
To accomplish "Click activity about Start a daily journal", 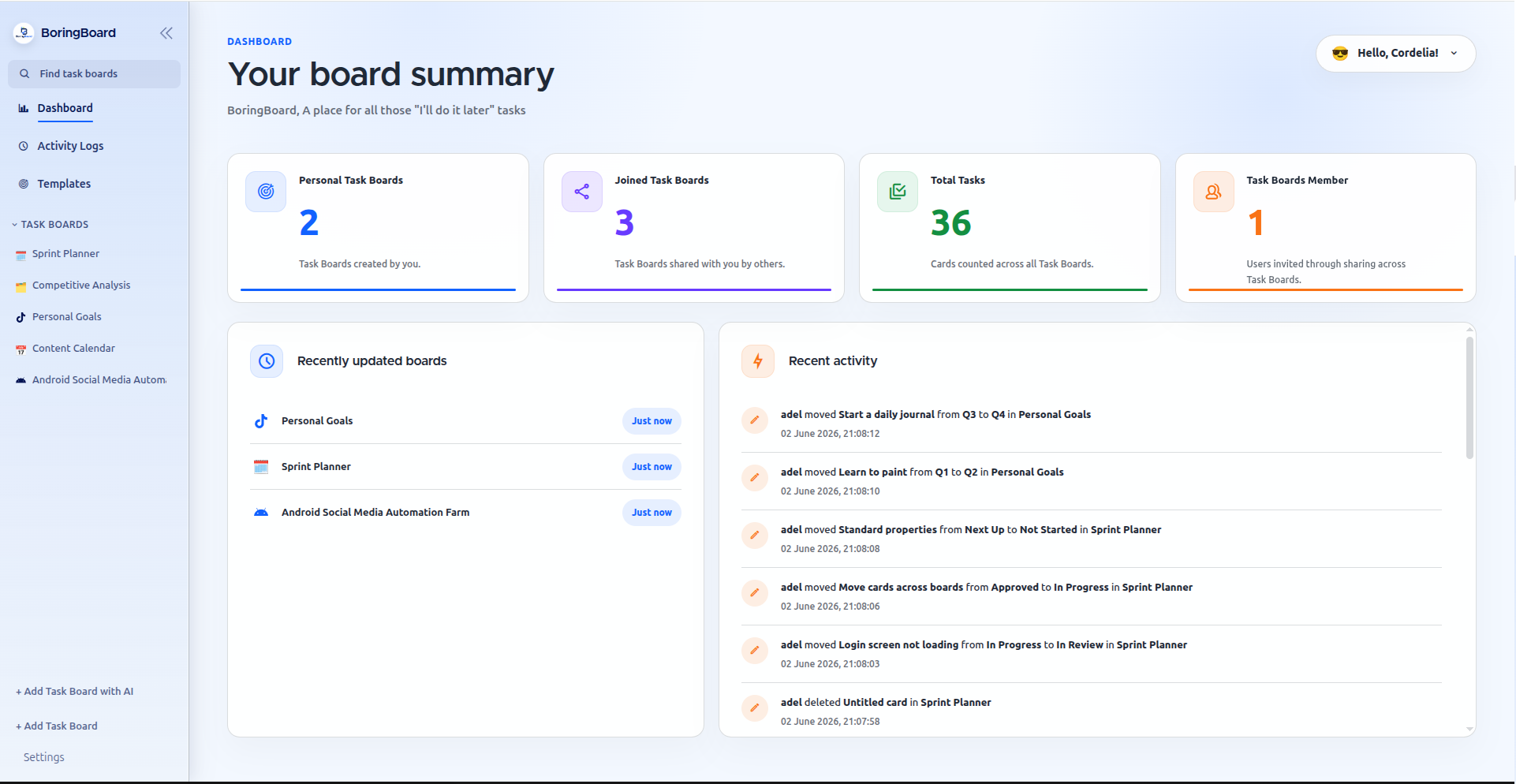I will 935,415.
